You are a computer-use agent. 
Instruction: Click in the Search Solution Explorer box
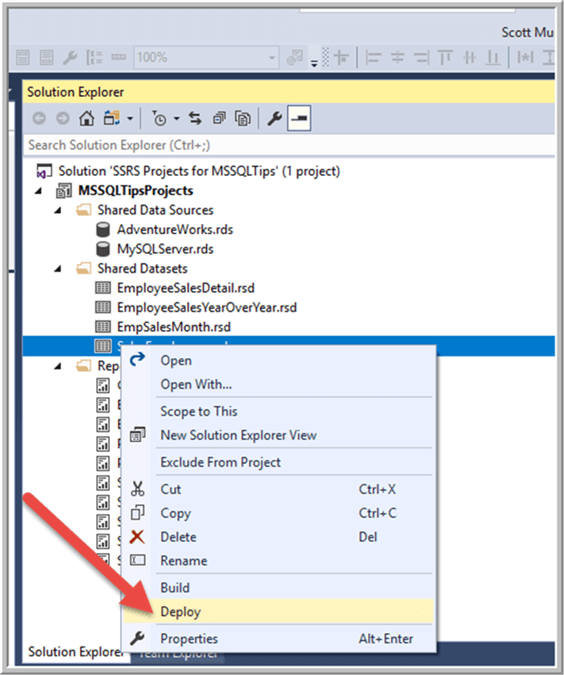(x=288, y=145)
